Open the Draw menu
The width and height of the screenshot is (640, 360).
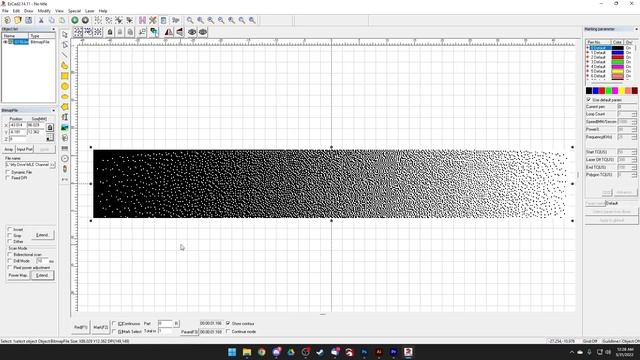(x=29, y=11)
